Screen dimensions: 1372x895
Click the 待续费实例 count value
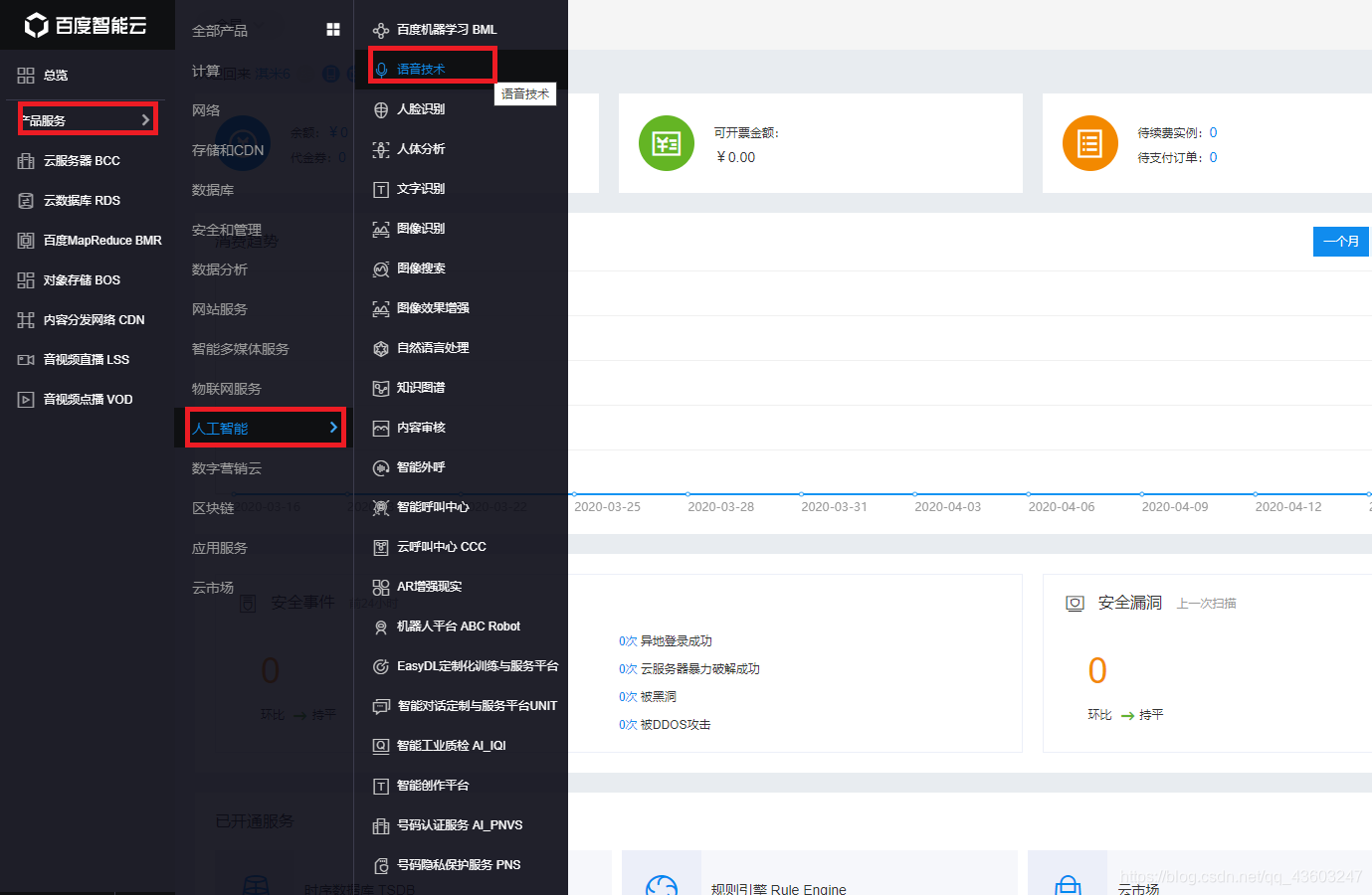pyautogui.click(x=1213, y=132)
